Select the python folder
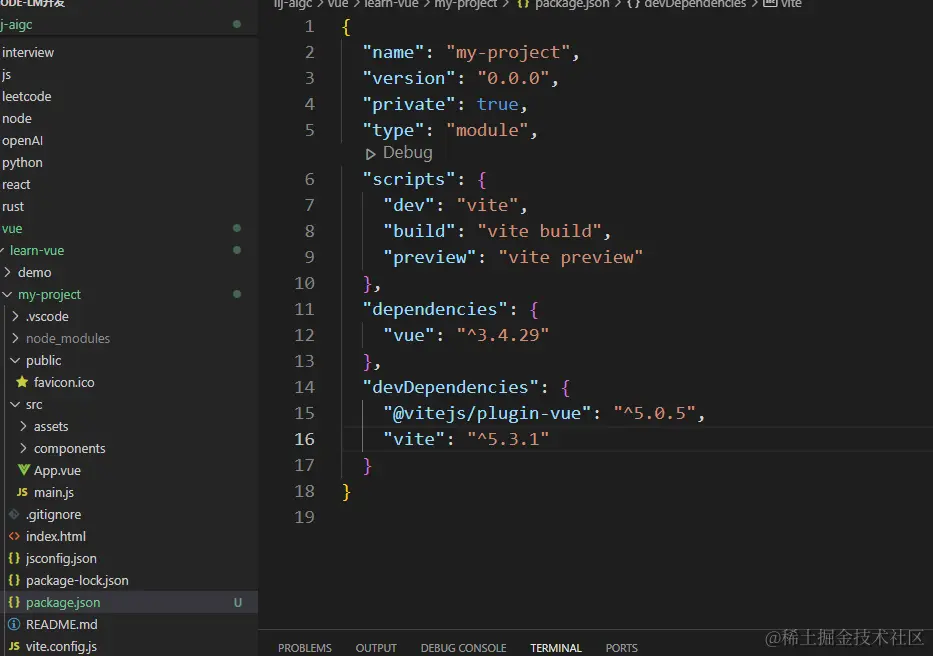Viewport: 933px width, 656px height. pos(22,163)
